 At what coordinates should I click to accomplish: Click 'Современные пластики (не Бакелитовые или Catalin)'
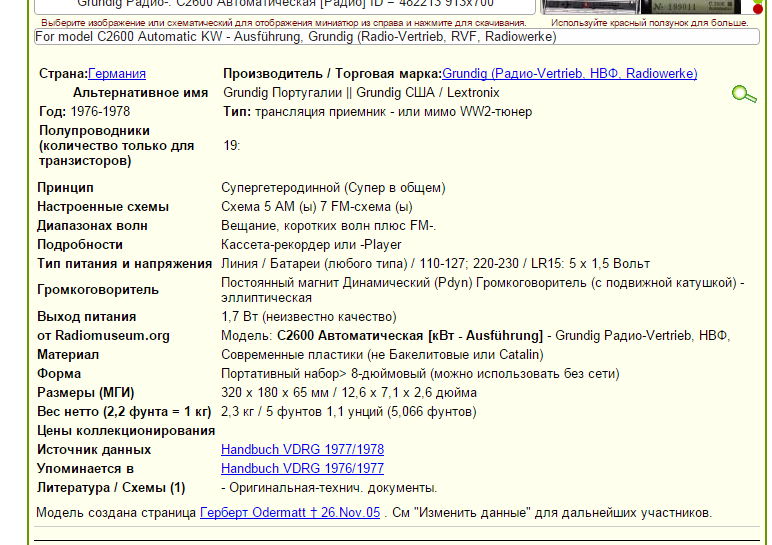(x=382, y=355)
